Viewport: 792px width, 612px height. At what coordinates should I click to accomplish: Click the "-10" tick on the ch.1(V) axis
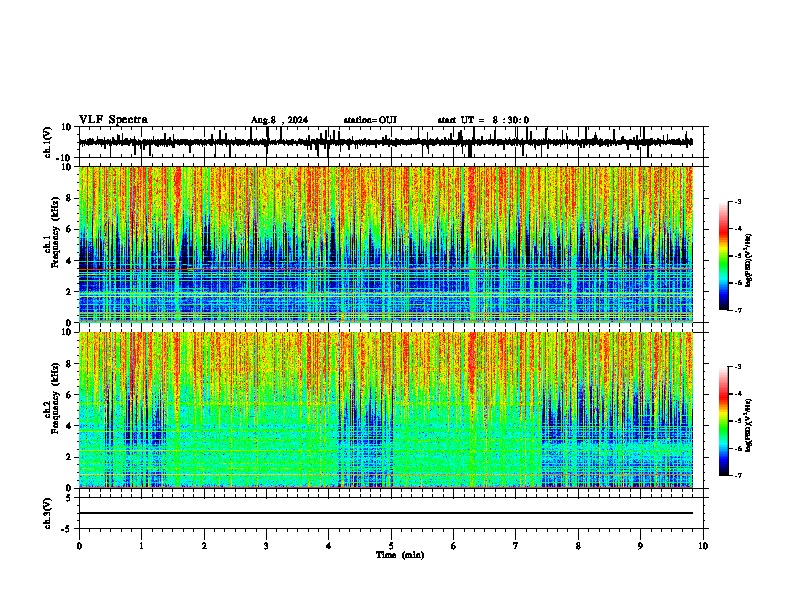[64, 158]
